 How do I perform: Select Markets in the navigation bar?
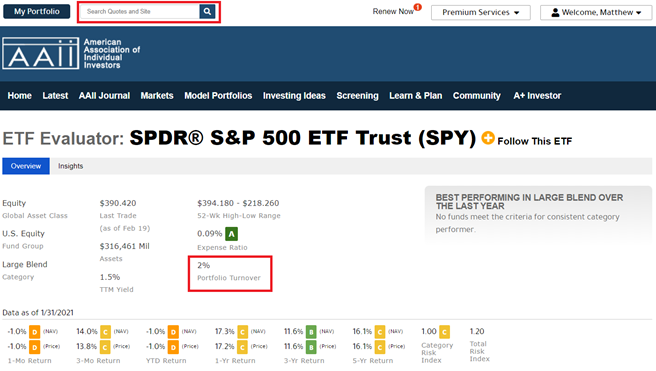(x=157, y=96)
